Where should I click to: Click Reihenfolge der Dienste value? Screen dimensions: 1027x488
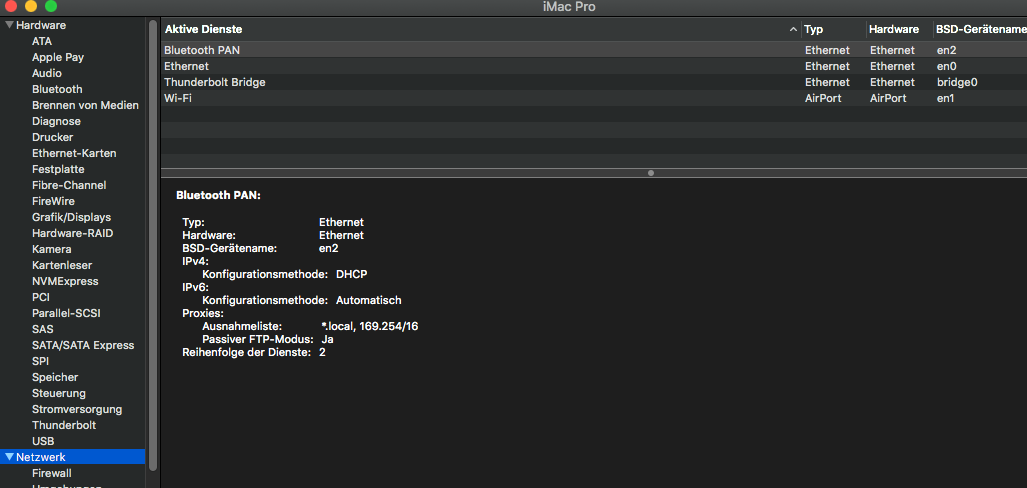pos(322,352)
